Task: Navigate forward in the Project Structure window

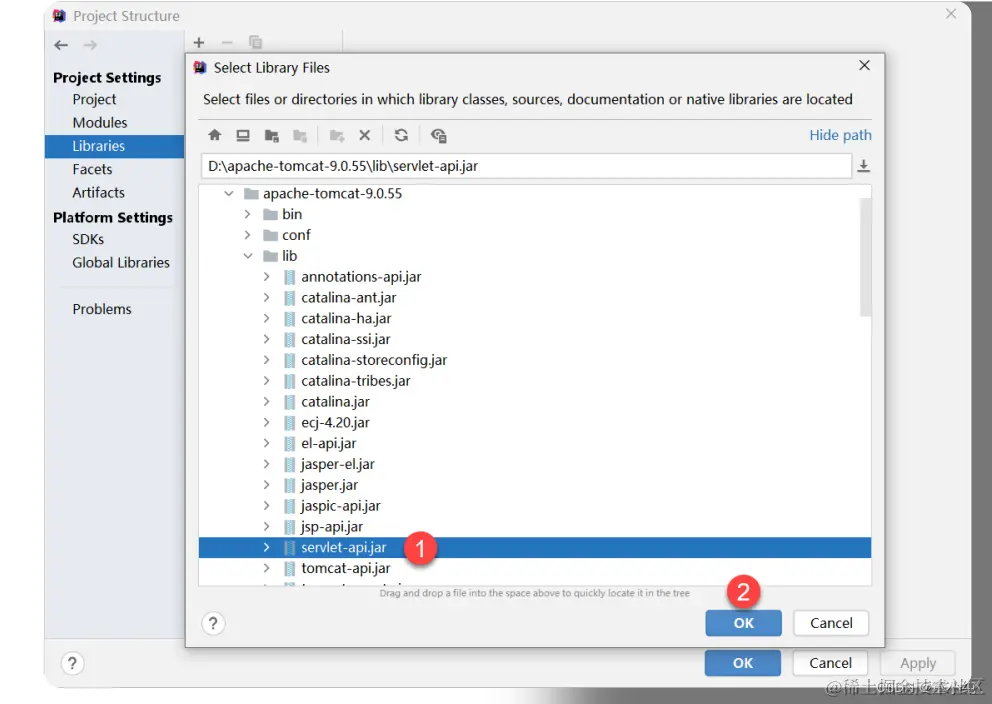Action: [90, 45]
